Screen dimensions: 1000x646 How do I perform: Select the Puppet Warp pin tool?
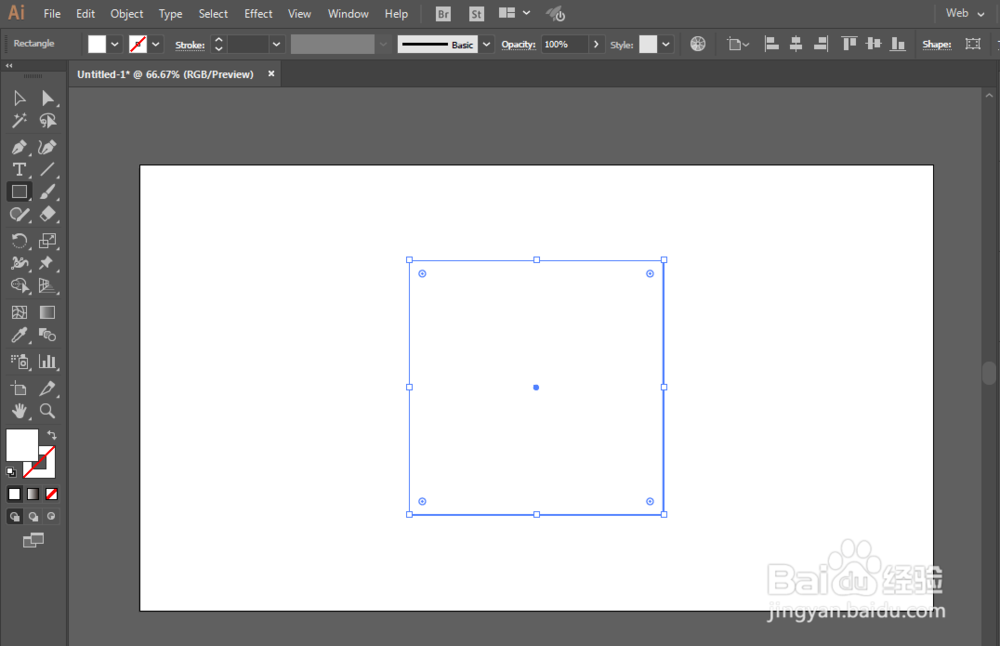click(47, 263)
